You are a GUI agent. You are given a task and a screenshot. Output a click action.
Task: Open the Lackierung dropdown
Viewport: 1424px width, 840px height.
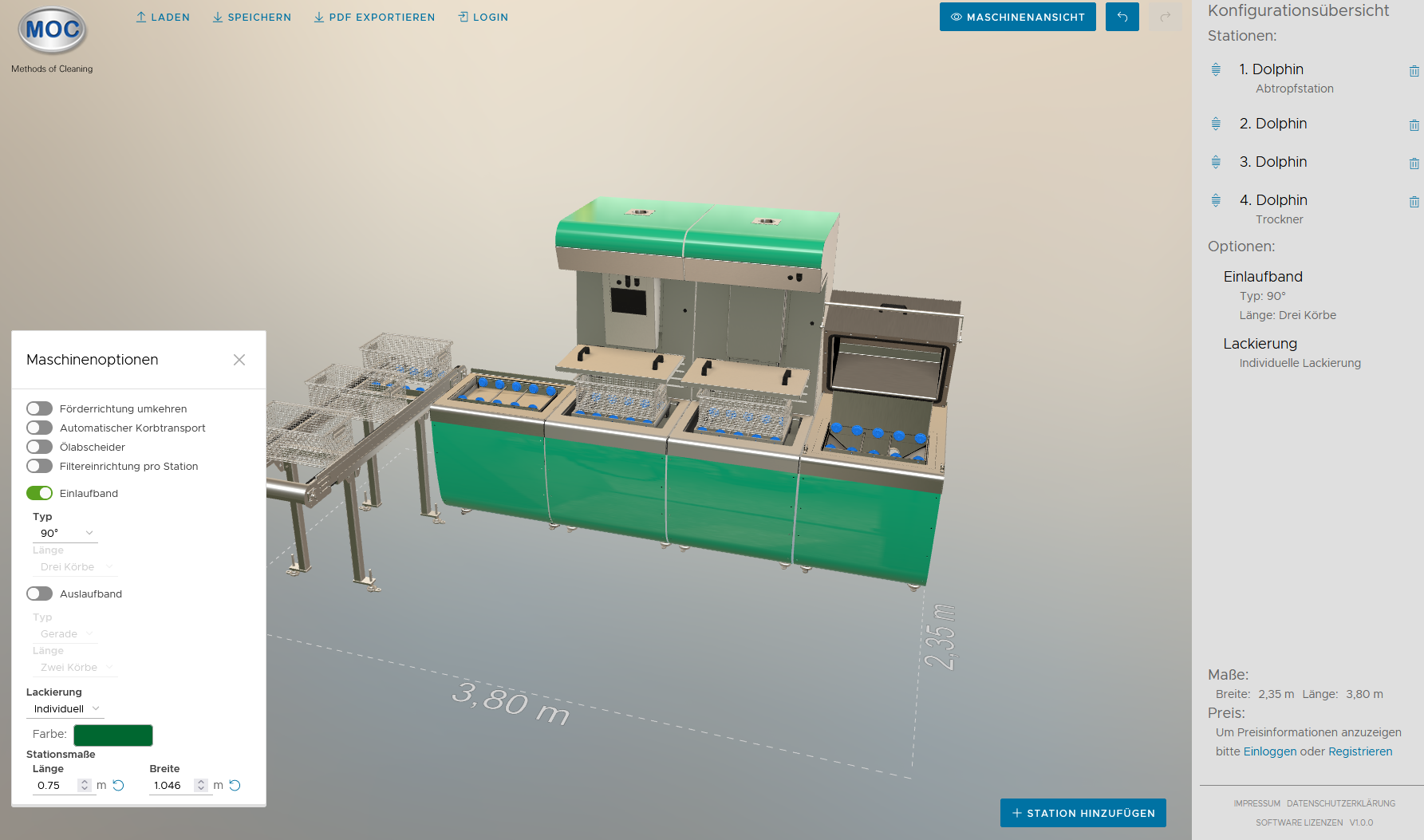tap(65, 708)
